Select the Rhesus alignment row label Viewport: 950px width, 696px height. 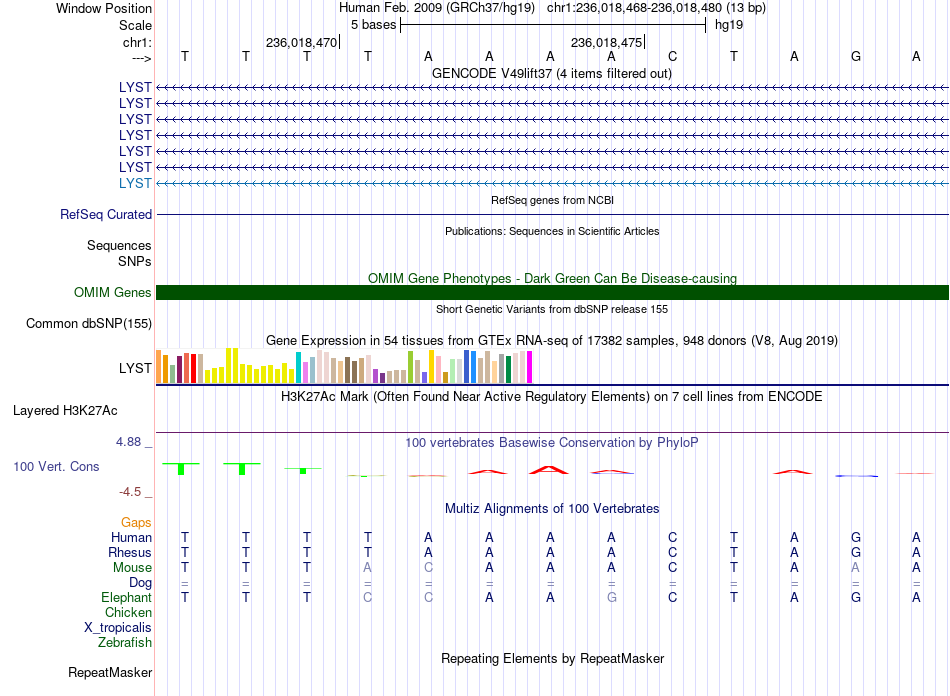click(130, 552)
